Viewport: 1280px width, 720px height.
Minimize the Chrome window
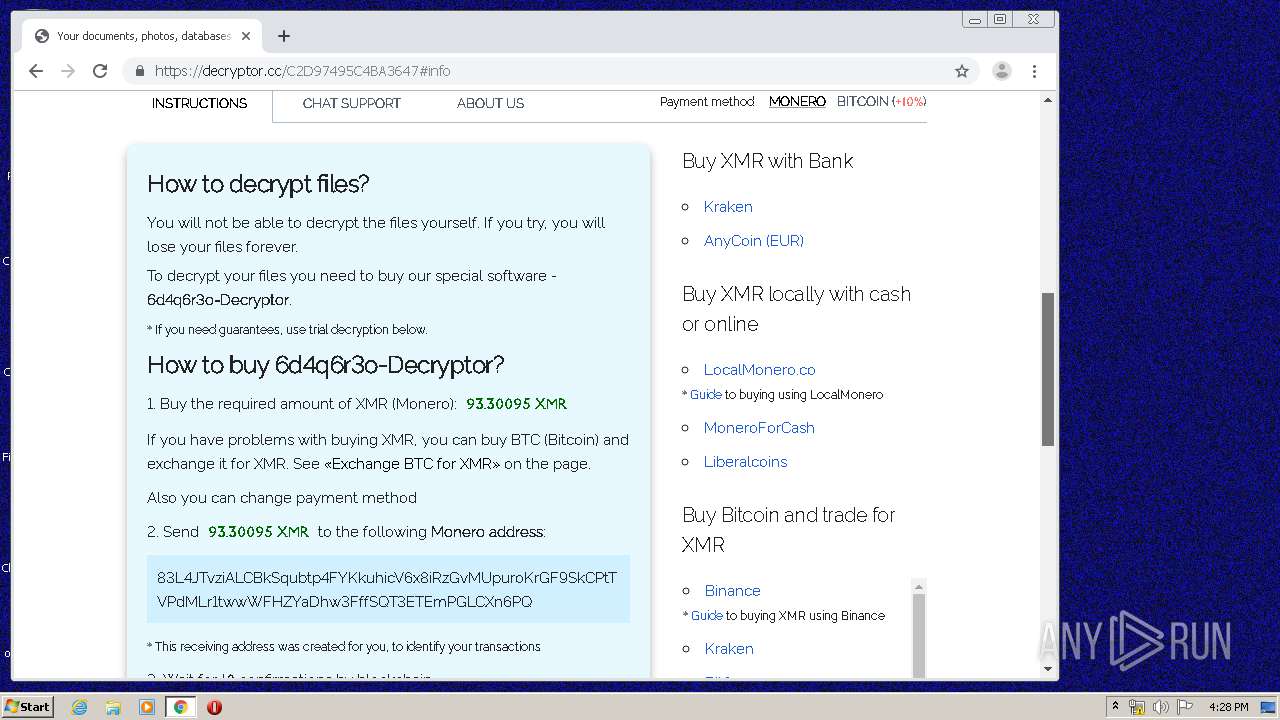(x=974, y=19)
